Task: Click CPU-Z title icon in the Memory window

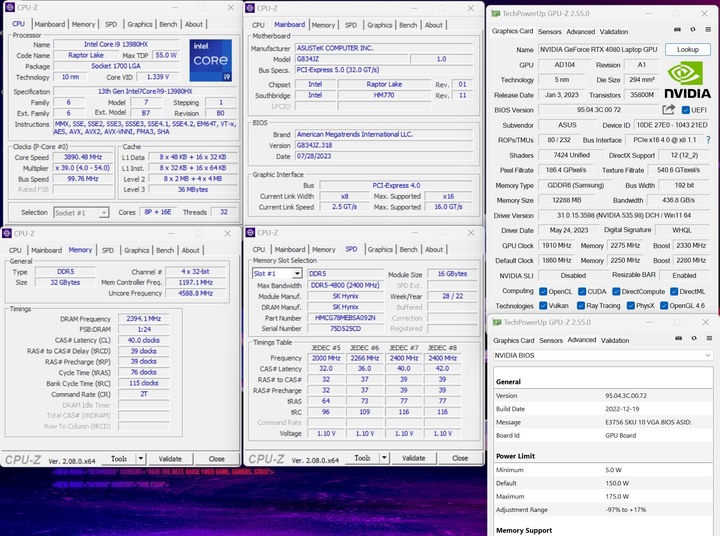Action: (7, 233)
